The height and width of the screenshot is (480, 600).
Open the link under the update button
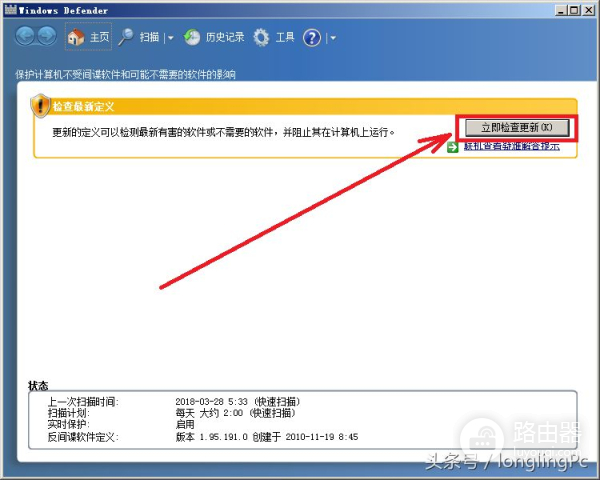click(512, 146)
